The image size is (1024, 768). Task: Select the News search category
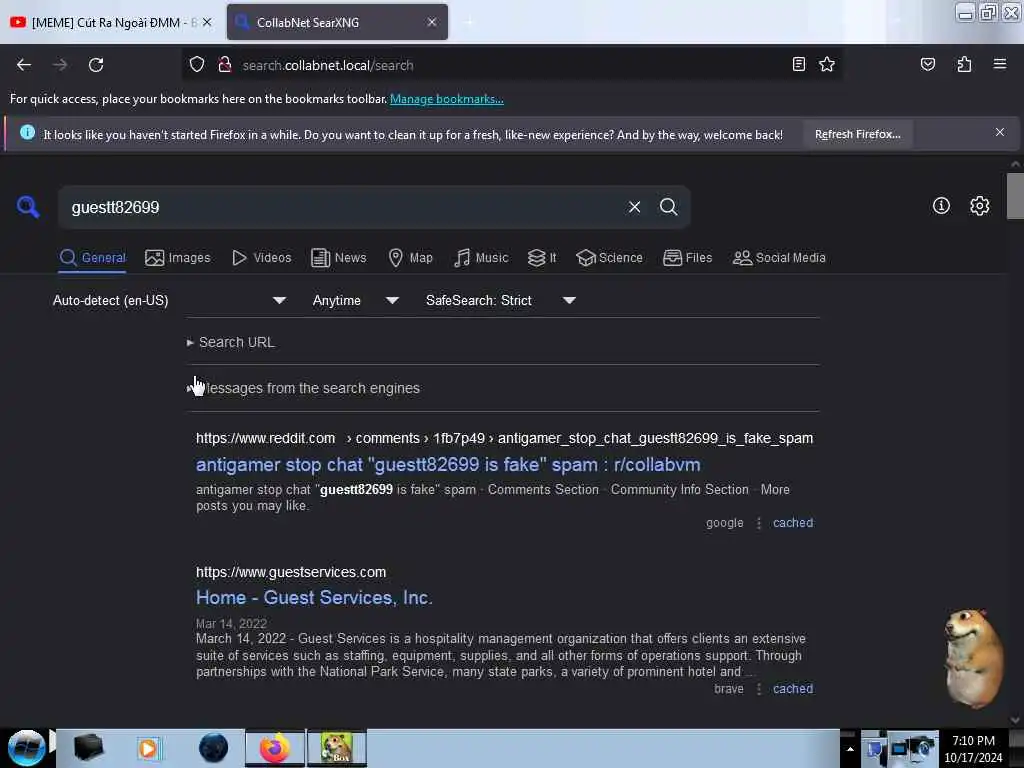pos(339,258)
